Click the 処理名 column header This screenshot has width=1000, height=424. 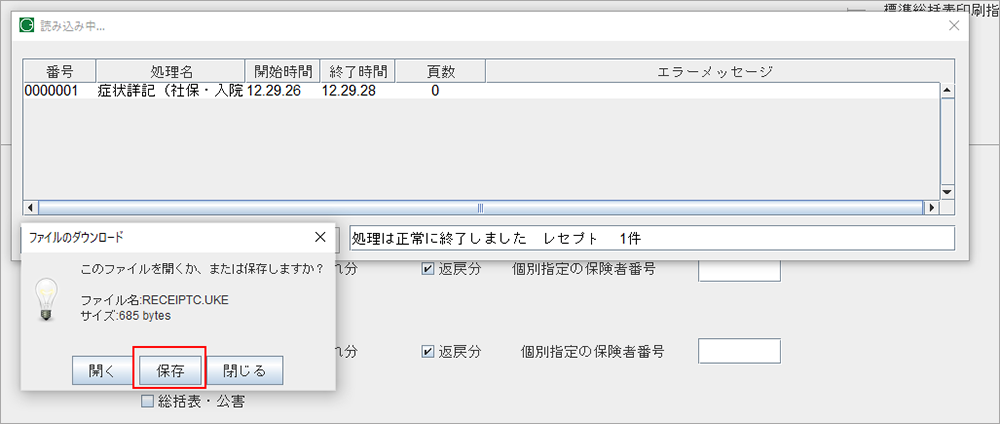[x=171, y=71]
